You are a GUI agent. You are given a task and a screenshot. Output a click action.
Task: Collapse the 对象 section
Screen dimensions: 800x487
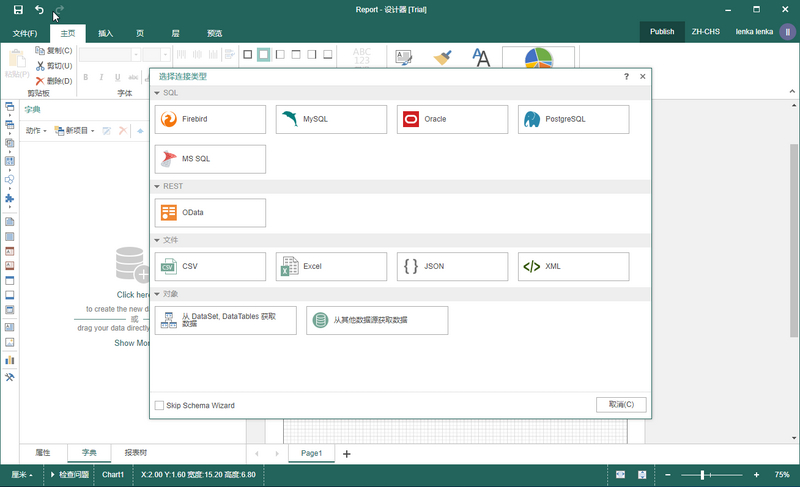pyautogui.click(x=157, y=294)
